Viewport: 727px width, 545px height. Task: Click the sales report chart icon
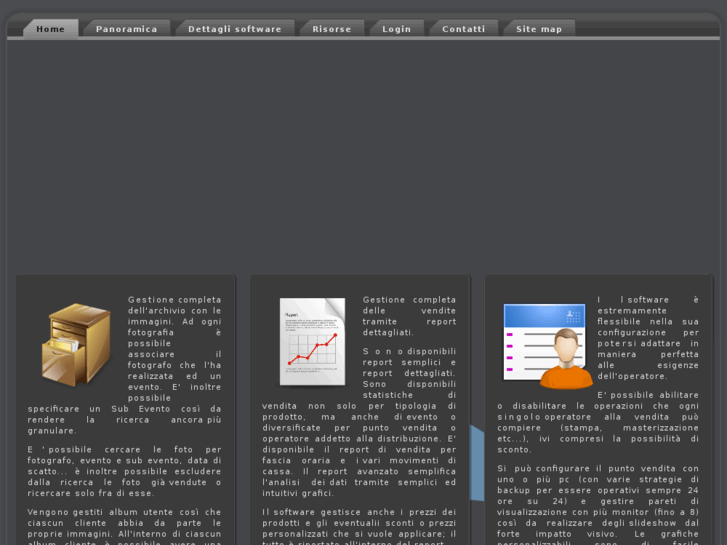311,341
